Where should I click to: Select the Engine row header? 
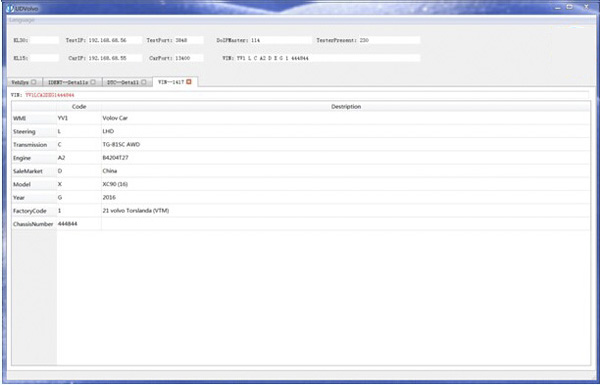pos(34,158)
